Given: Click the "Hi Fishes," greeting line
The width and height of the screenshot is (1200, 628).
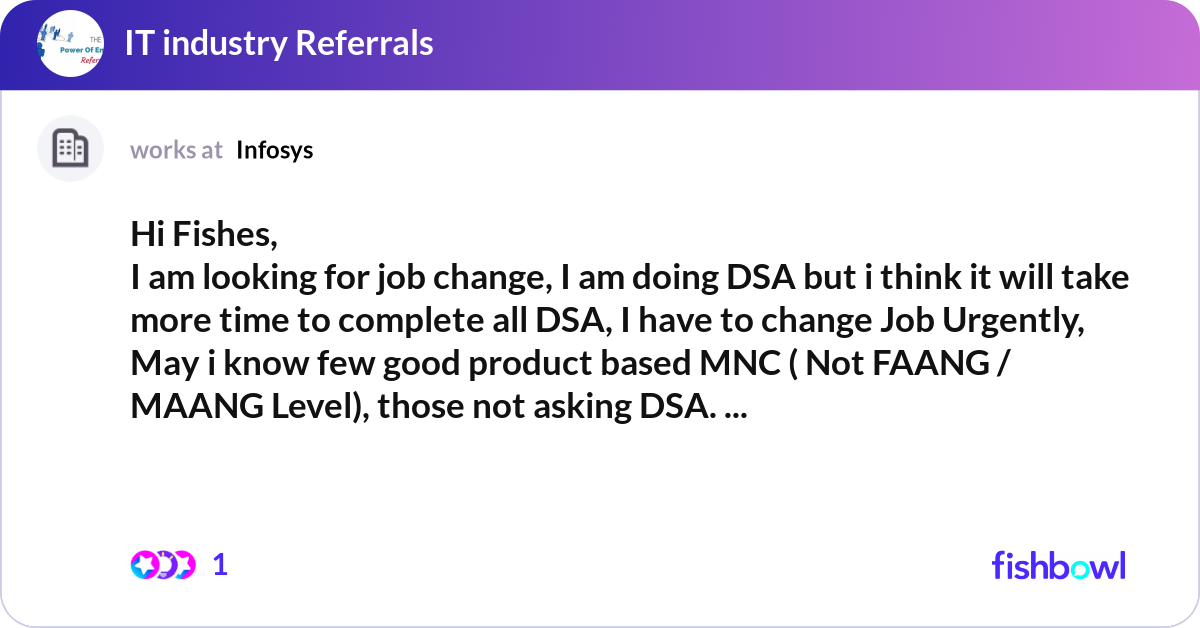Looking at the screenshot, I should point(204,234).
